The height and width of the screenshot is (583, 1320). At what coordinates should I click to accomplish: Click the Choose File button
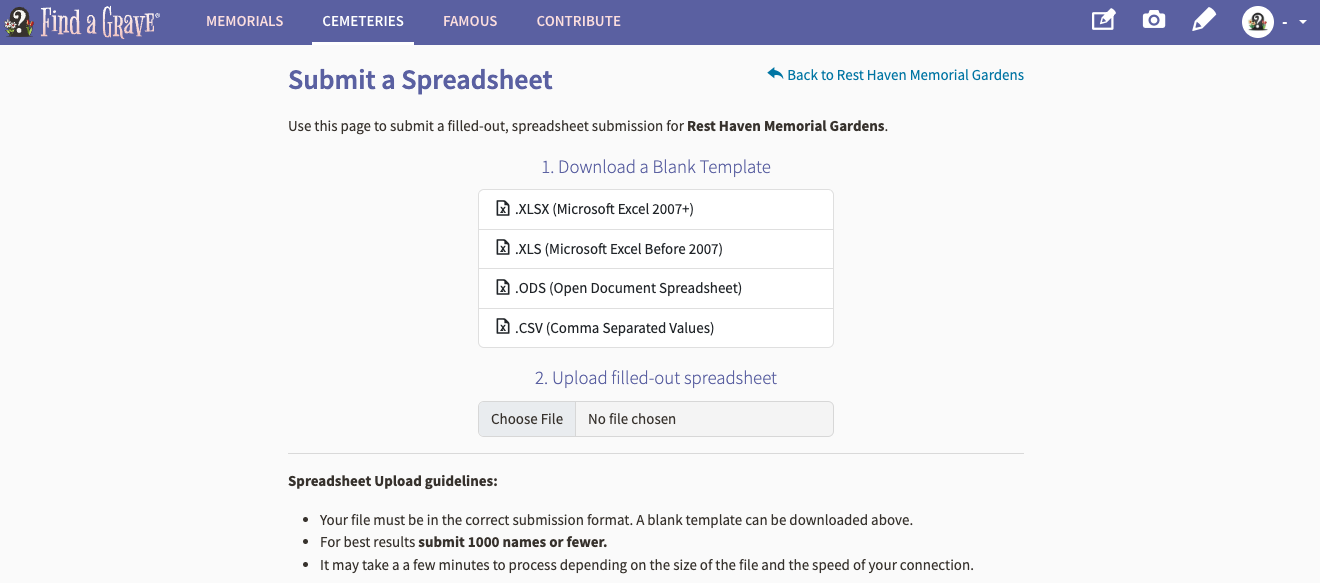(x=527, y=419)
